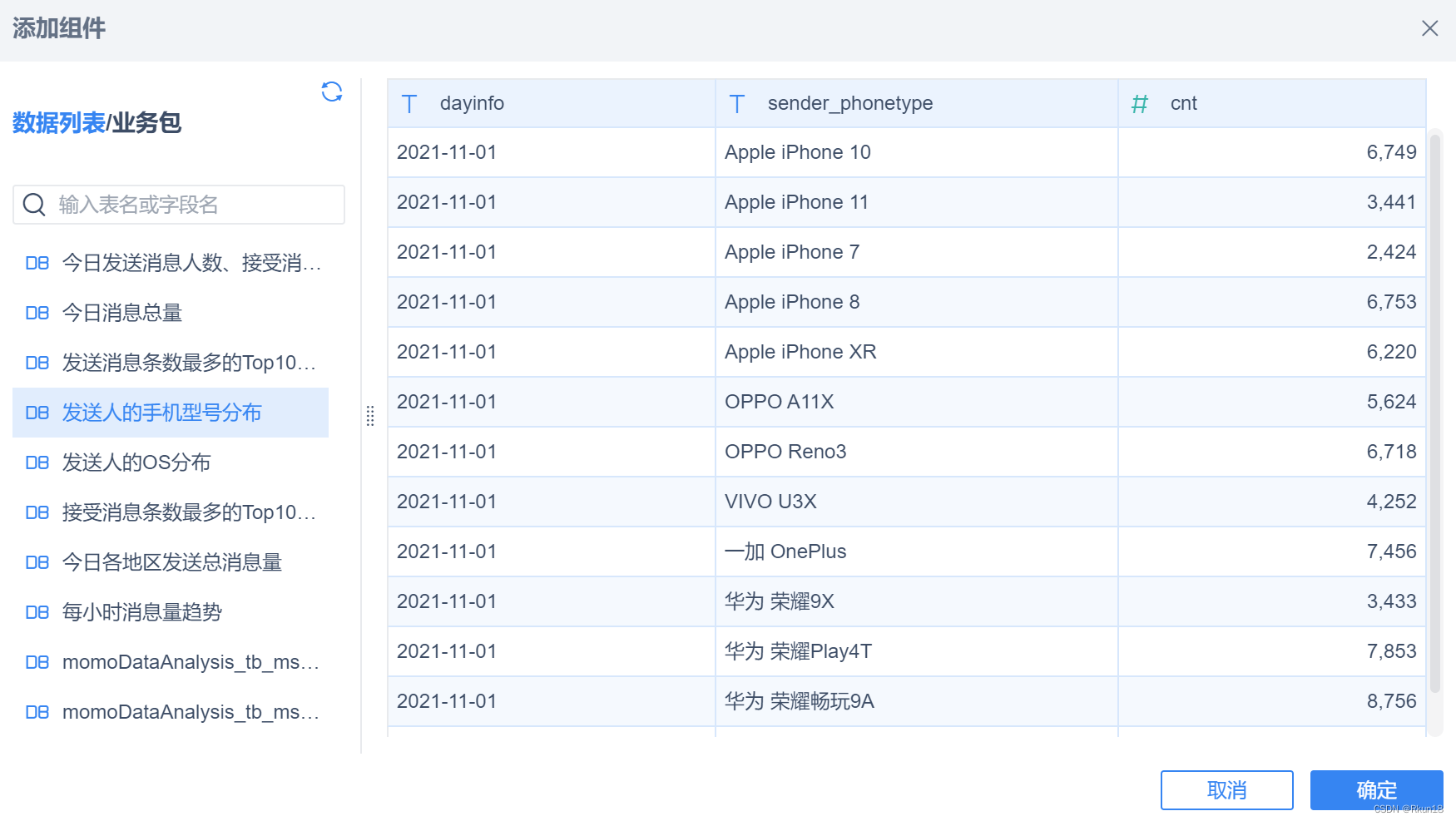Select the 接受消息条数最多的Top10… table

coord(171,512)
